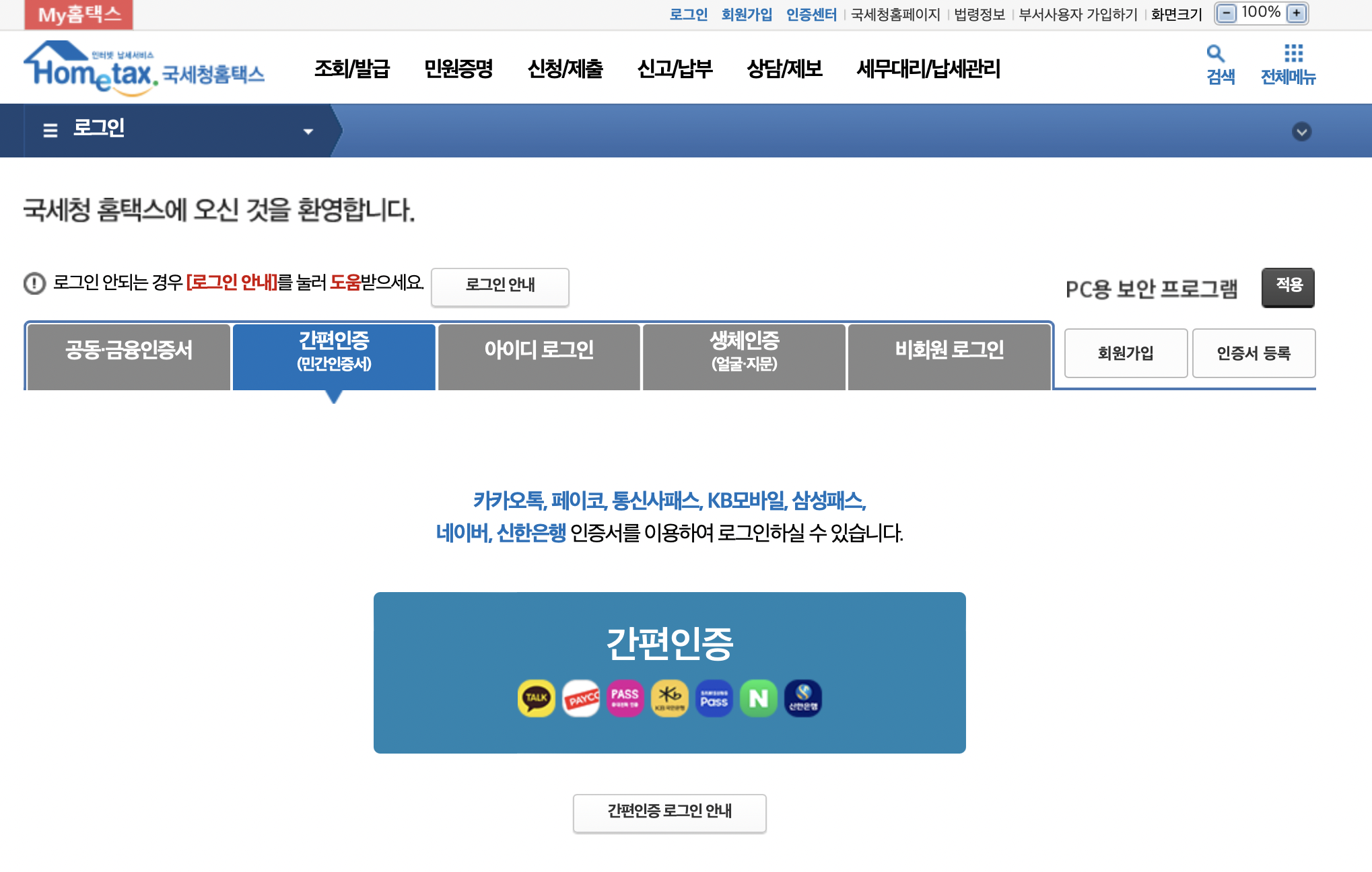
Task: Select the pink telecom PASS icon
Action: click(x=625, y=698)
